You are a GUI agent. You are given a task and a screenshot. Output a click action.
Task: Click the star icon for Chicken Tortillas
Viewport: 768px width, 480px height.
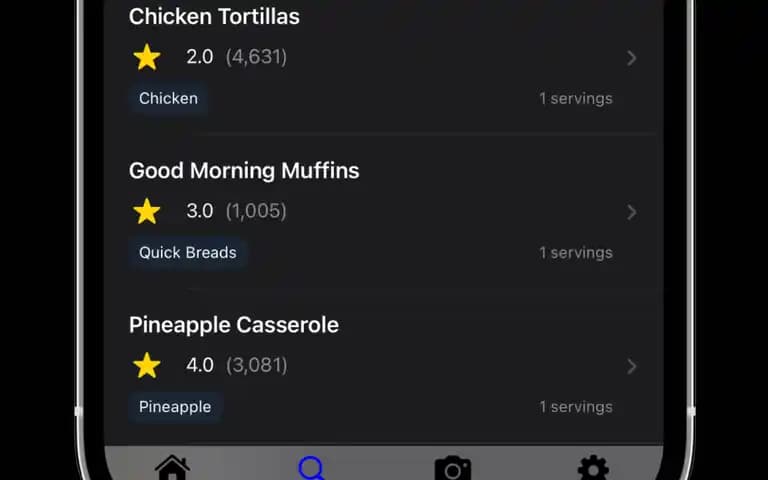pos(147,57)
